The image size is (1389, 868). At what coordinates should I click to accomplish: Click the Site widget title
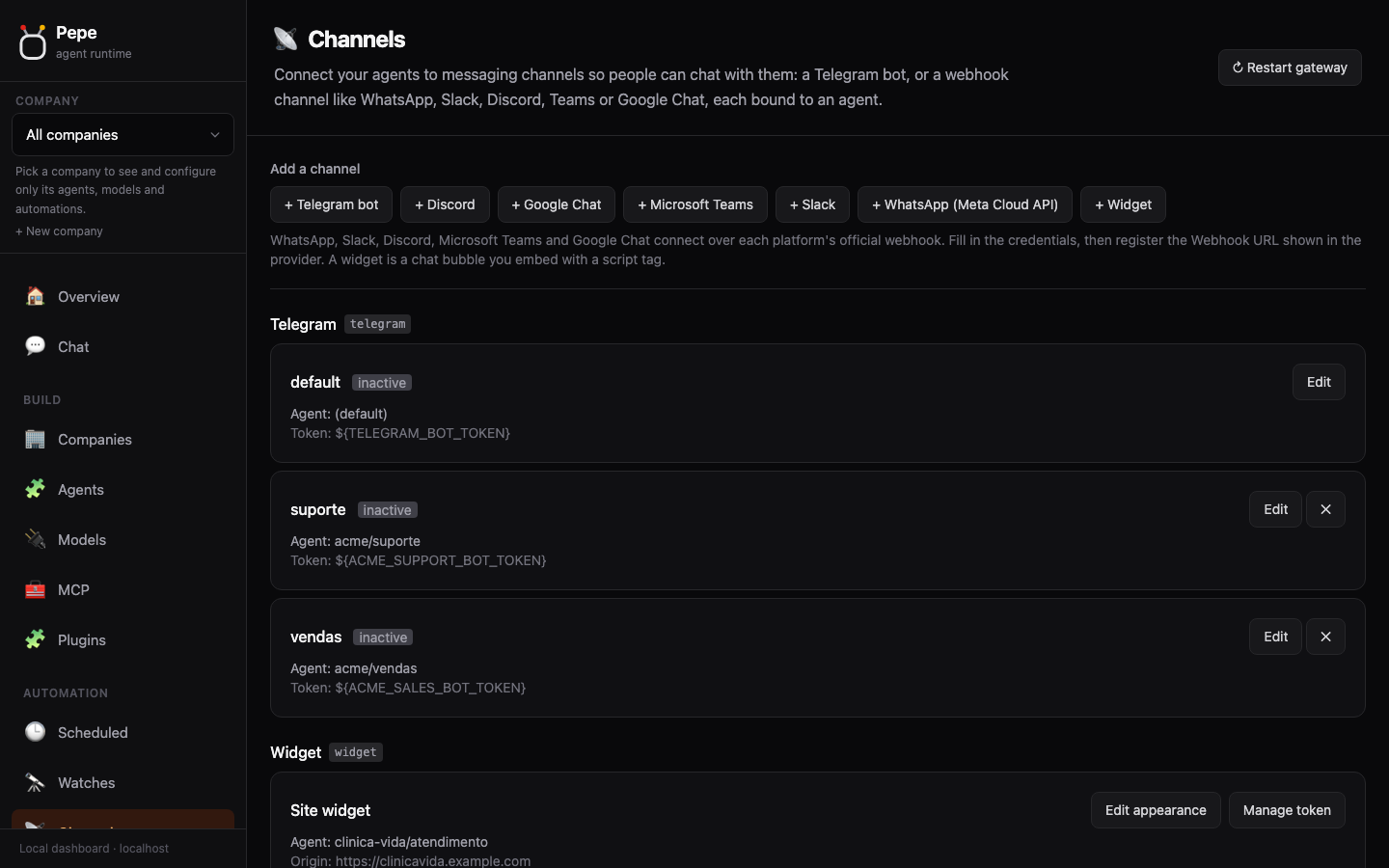(330, 810)
